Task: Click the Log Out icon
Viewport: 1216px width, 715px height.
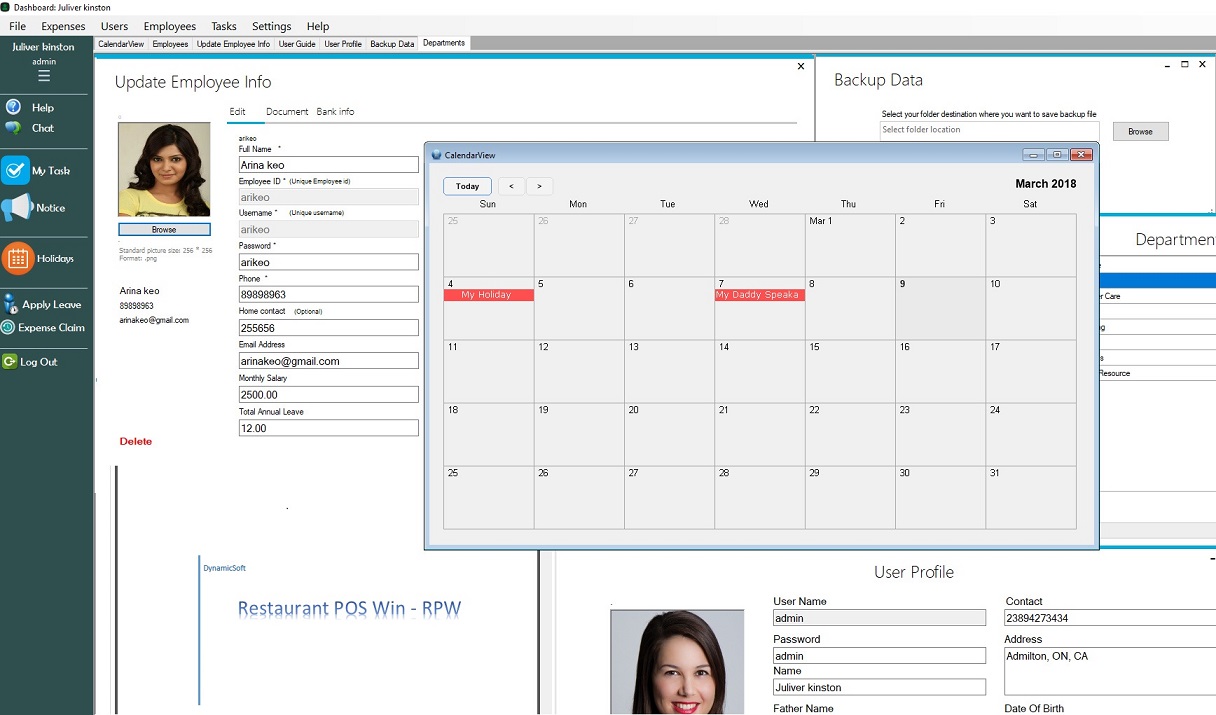Action: click(10, 361)
